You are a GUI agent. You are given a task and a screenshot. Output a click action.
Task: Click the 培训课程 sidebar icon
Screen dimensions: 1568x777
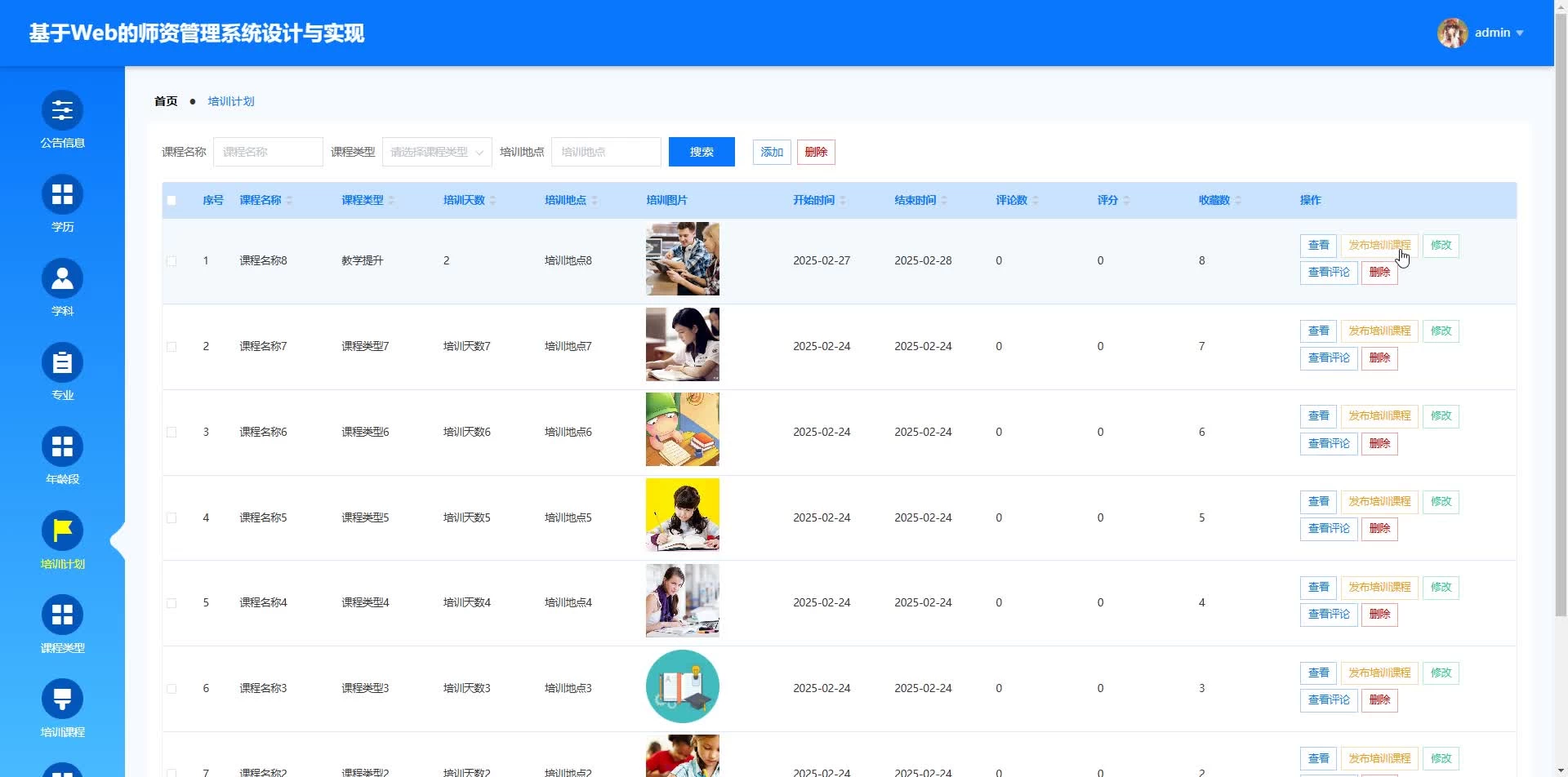click(62, 699)
